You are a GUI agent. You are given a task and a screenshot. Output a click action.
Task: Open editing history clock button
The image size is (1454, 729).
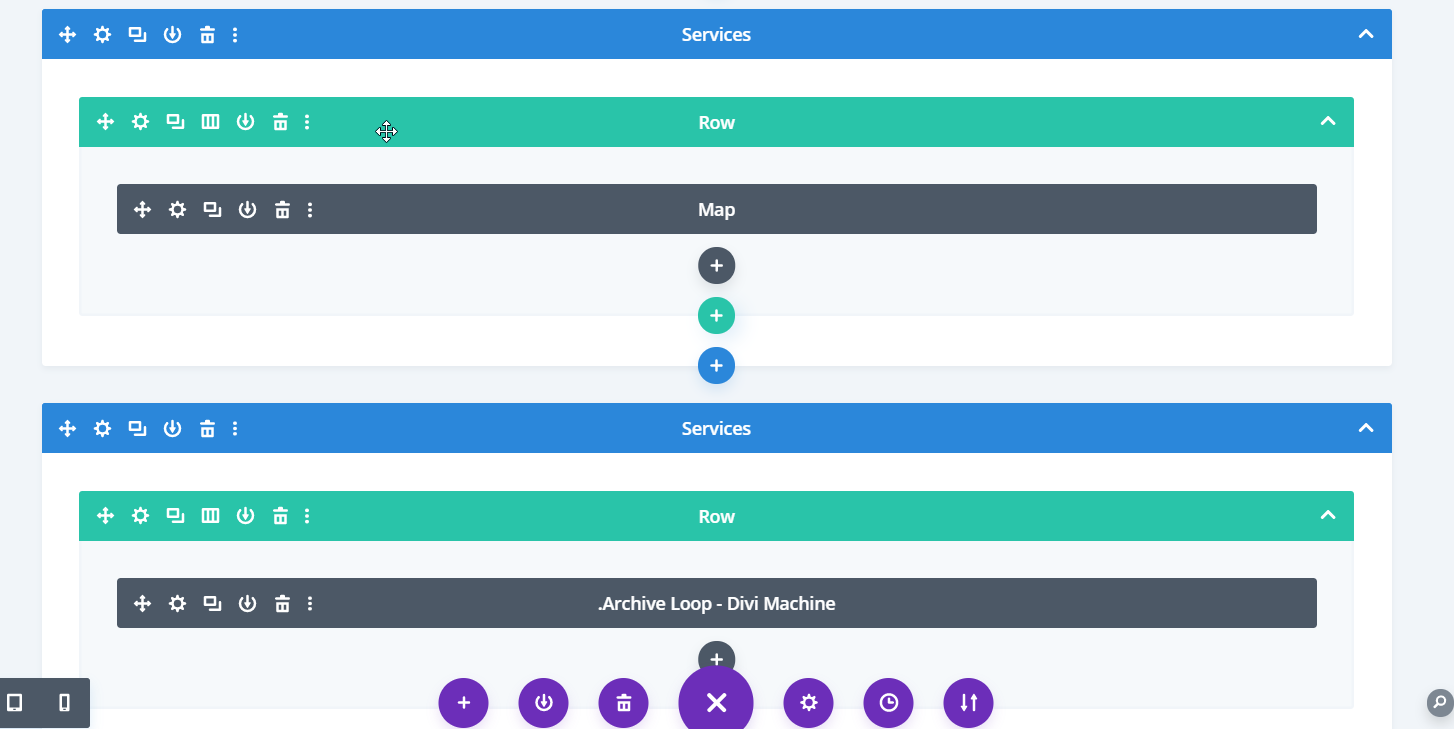click(x=888, y=703)
